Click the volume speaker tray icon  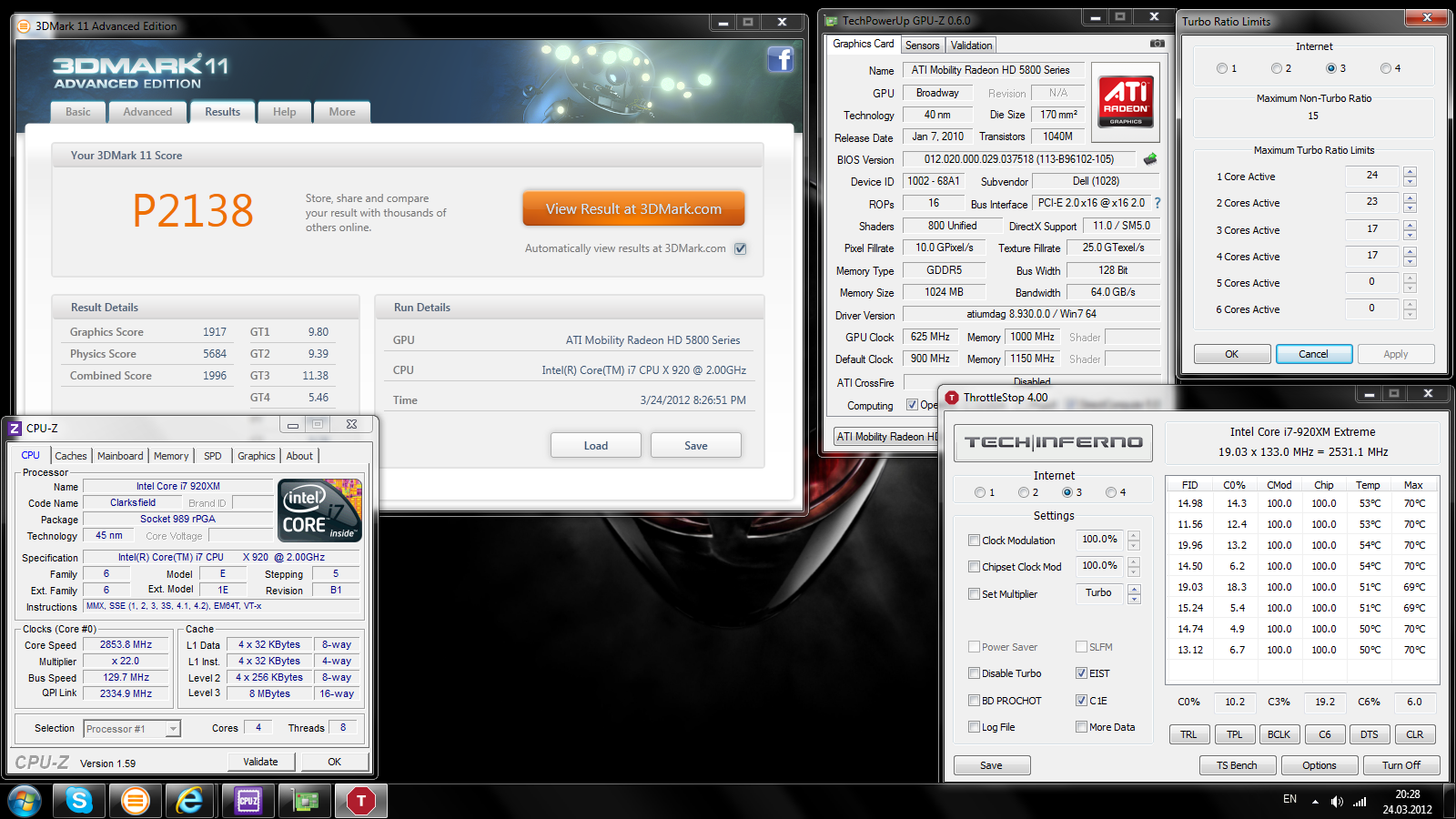(x=1337, y=802)
